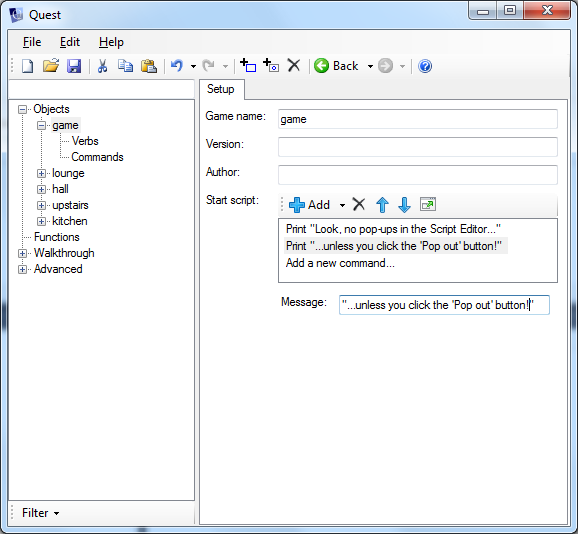Collapse the game tree node
578x534 pixels.
(41, 126)
